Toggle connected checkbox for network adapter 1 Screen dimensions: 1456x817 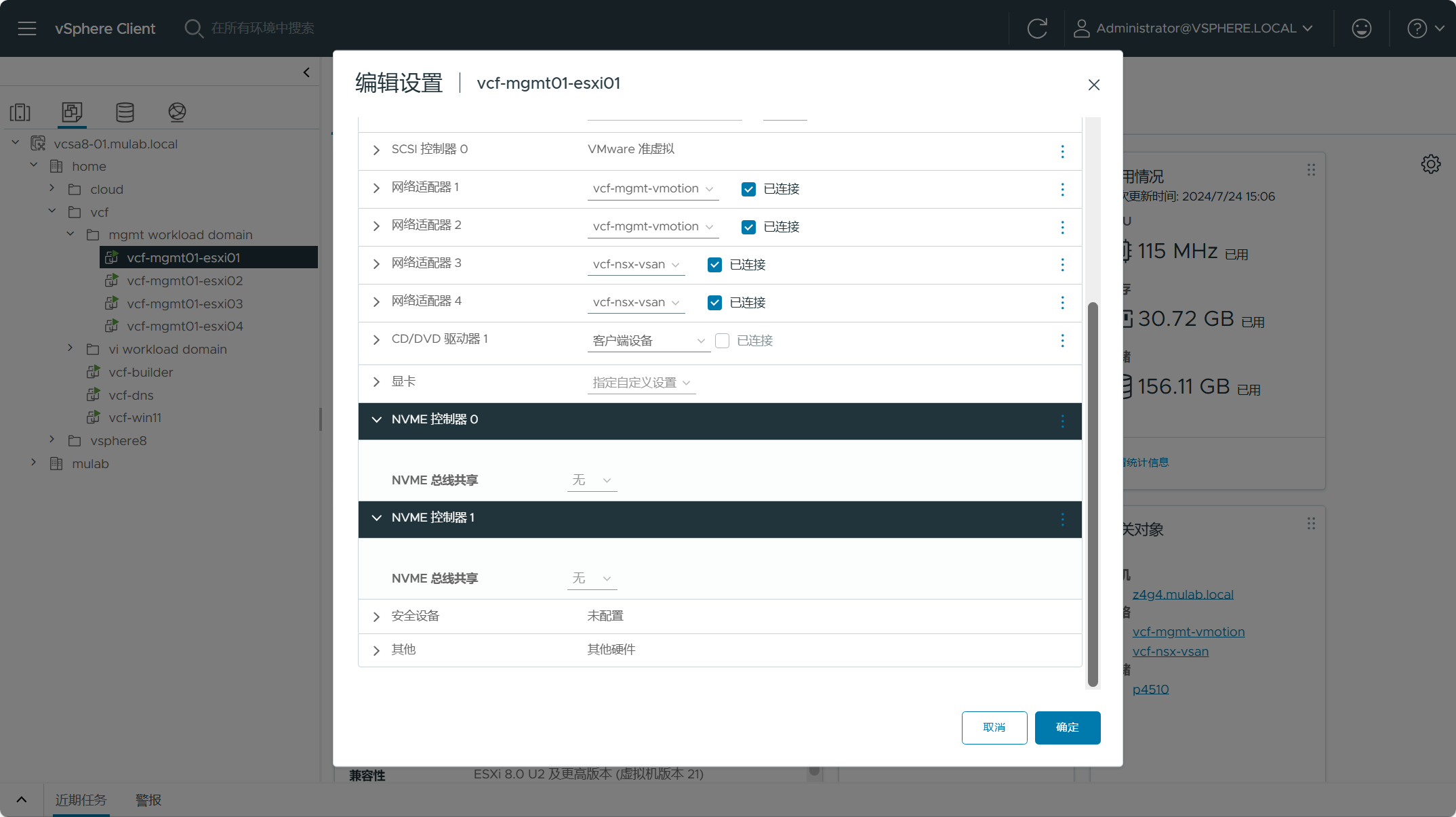[748, 189]
